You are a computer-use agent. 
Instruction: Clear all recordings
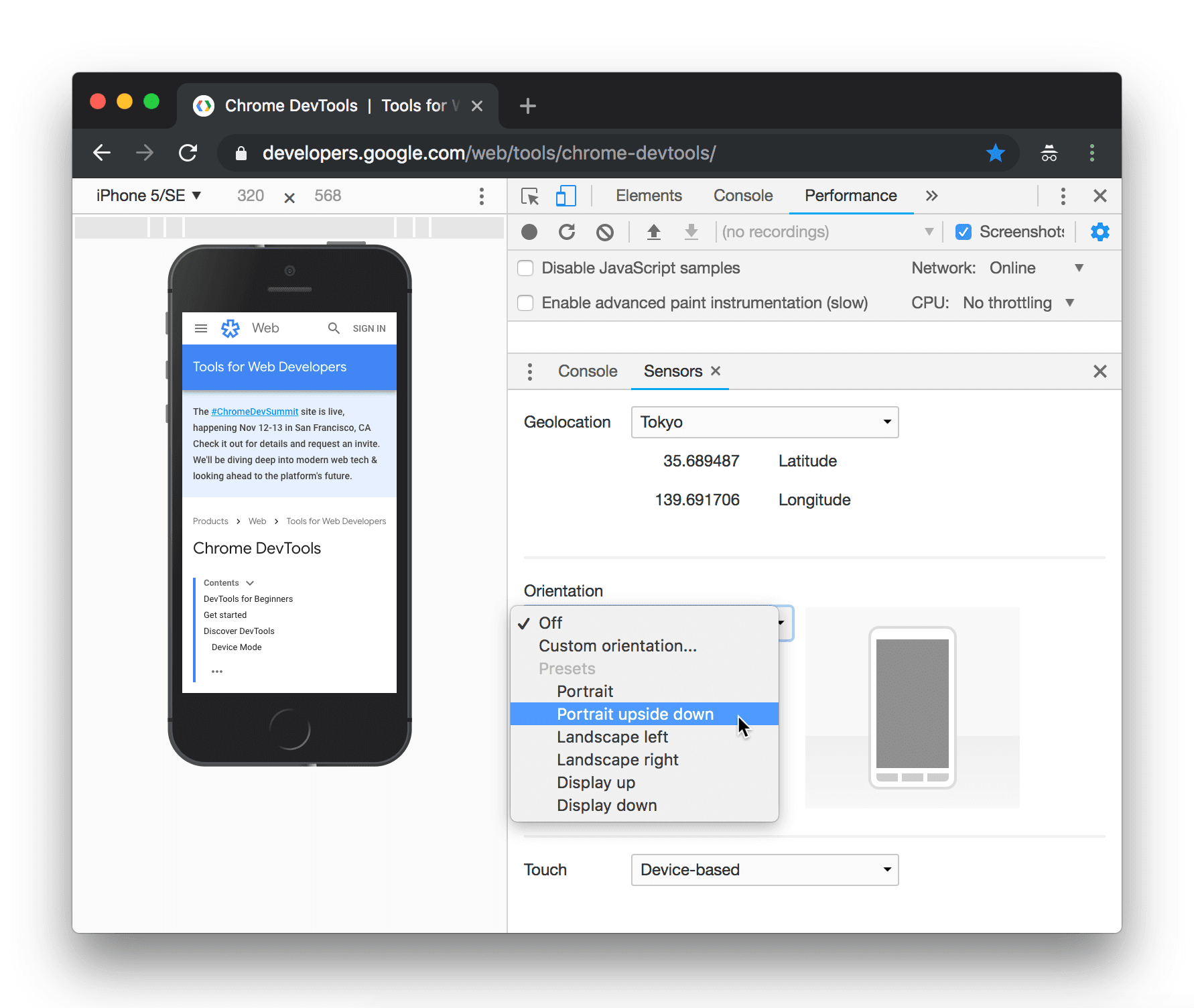click(x=605, y=232)
